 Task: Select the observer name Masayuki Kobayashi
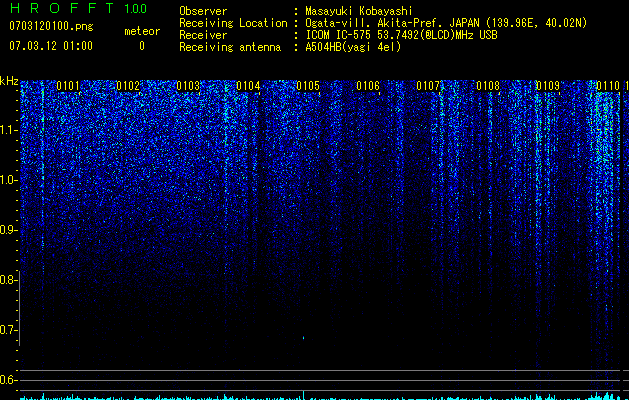[x=359, y=11]
